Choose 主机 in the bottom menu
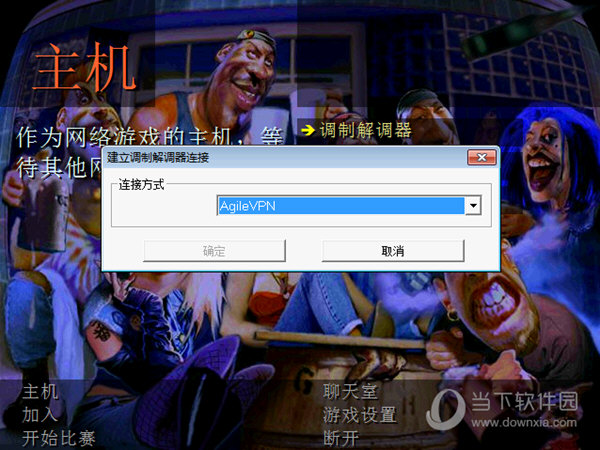The width and height of the screenshot is (600, 450). click(x=41, y=392)
